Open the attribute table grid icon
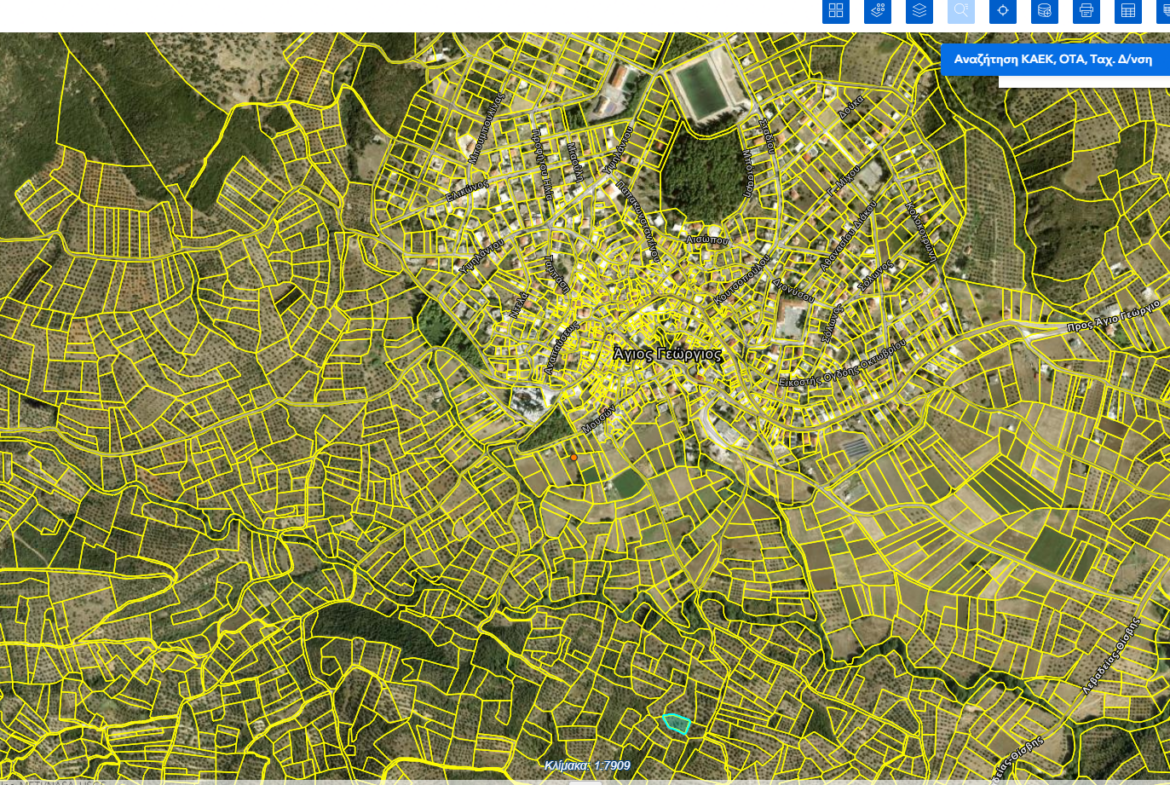The height and width of the screenshot is (785, 1170). pos(1128,10)
